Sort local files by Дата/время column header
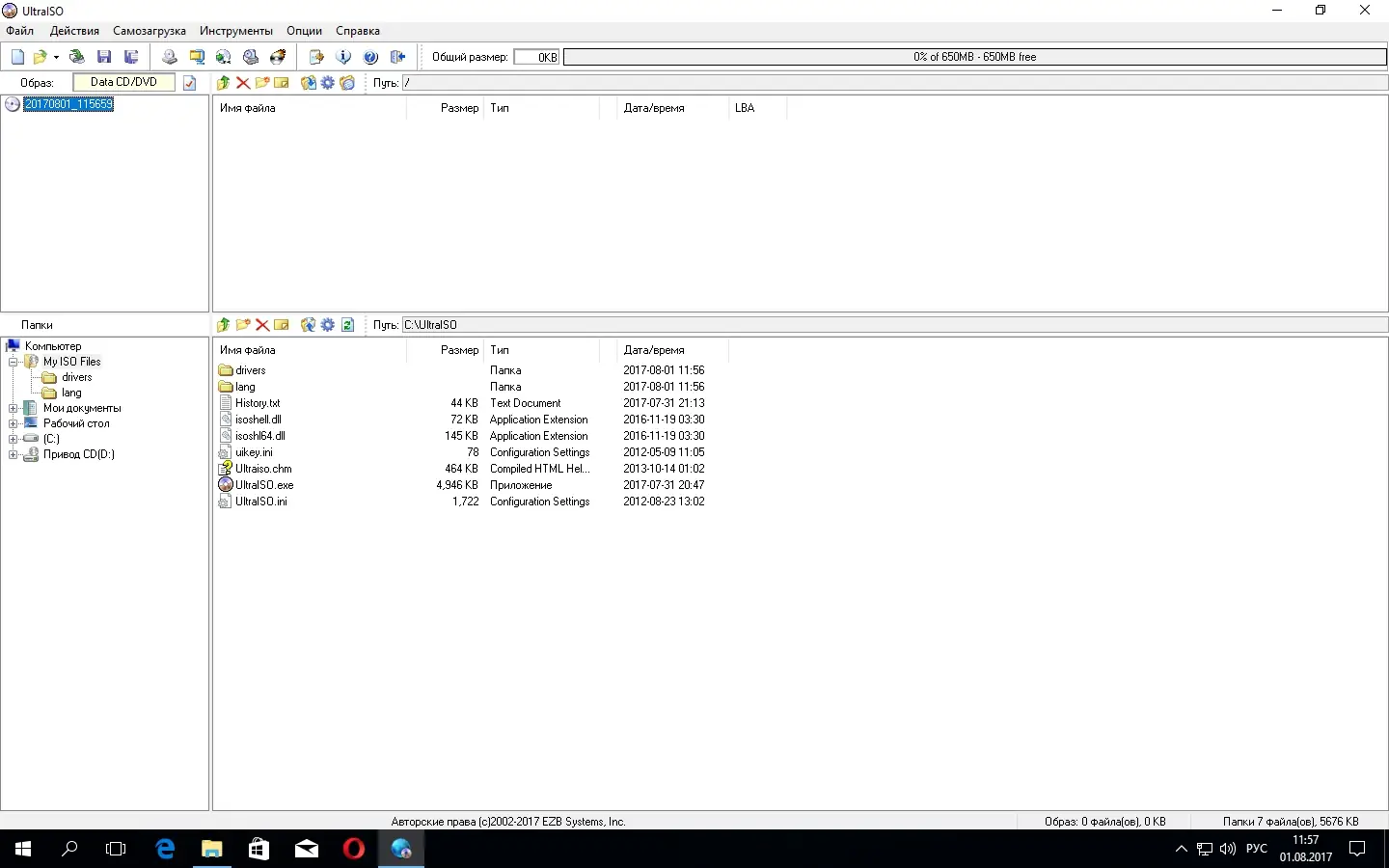This screenshot has width=1389, height=868. click(672, 350)
